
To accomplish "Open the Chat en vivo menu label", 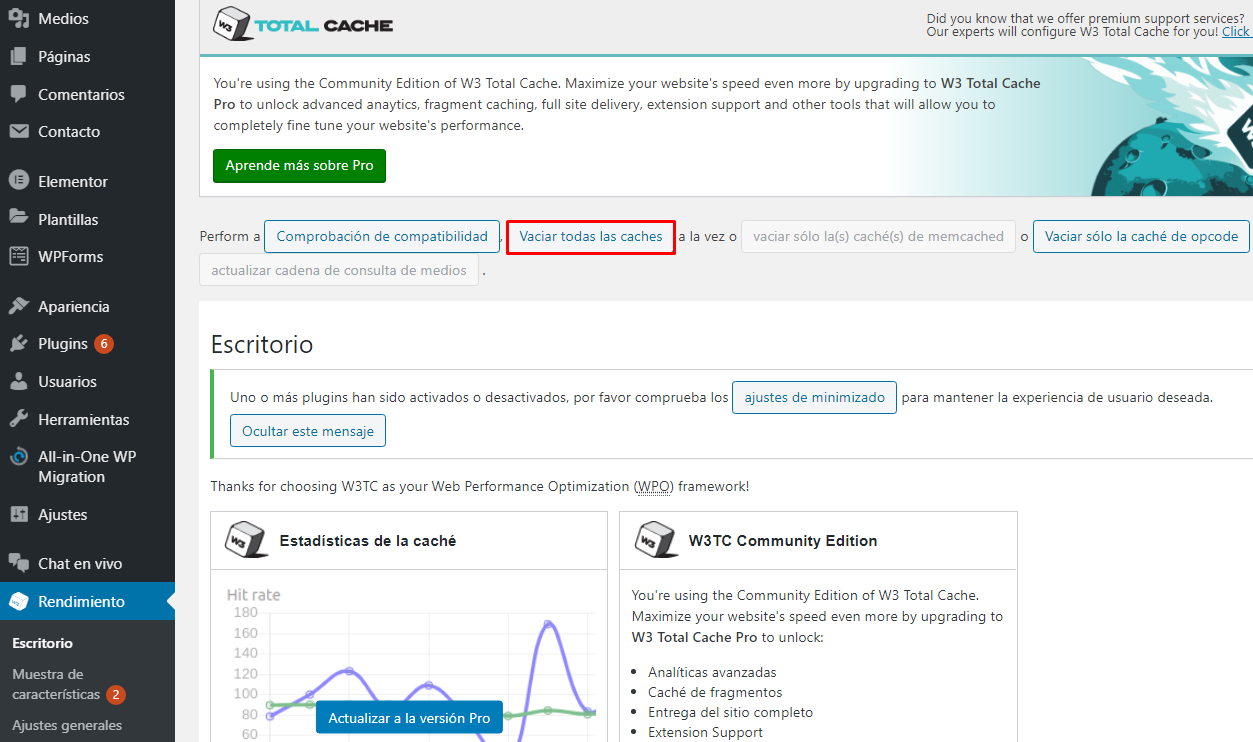I will 80,563.
